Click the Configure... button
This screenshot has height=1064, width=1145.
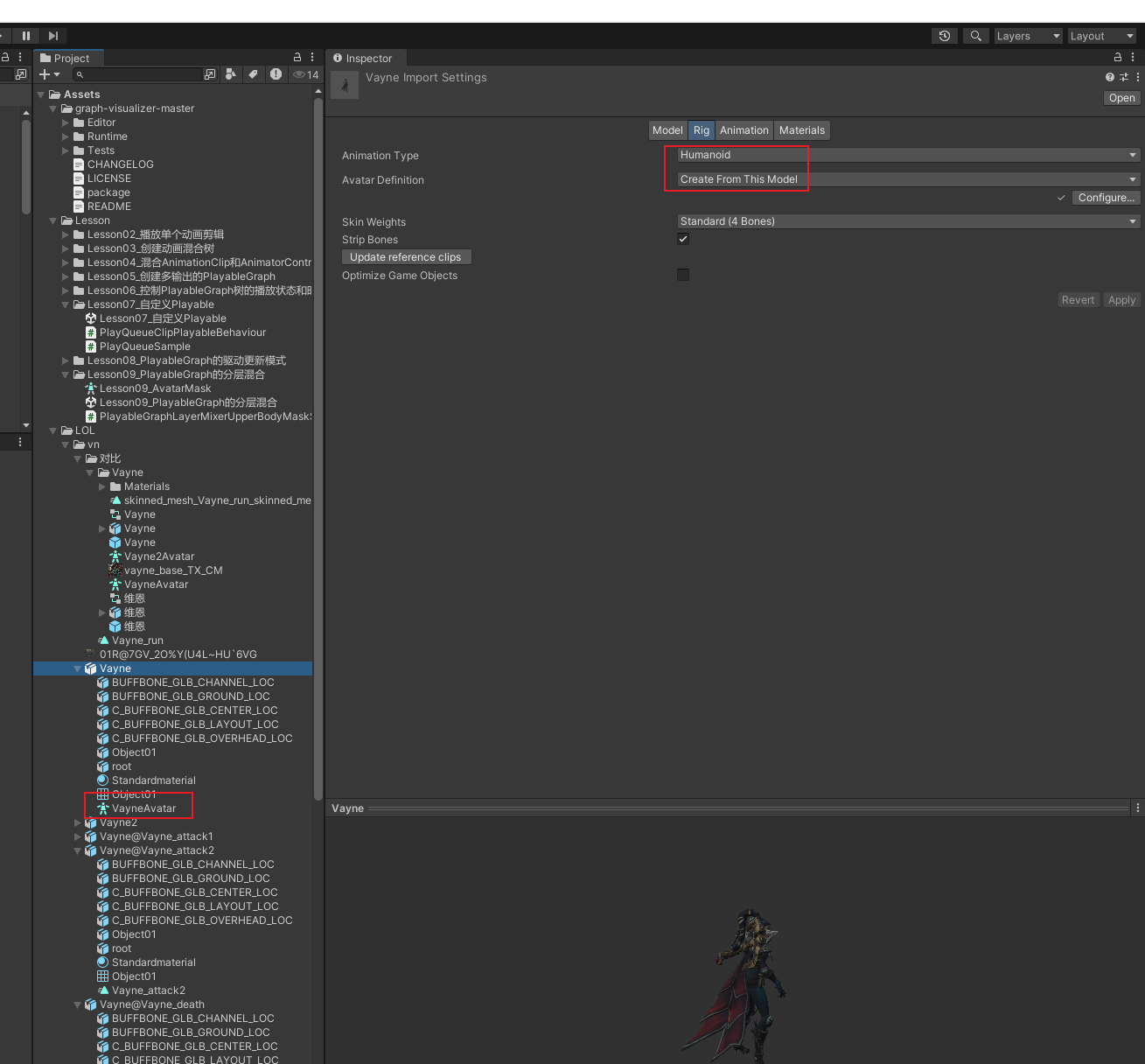click(x=1106, y=198)
